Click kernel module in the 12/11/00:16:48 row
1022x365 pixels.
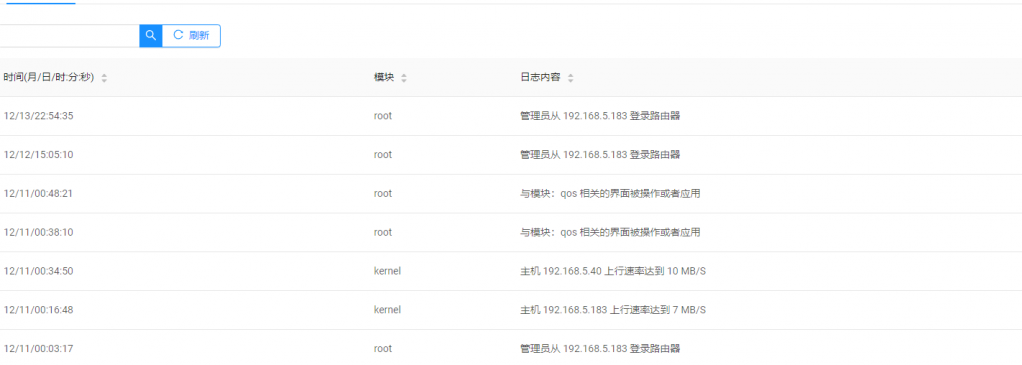(387, 310)
